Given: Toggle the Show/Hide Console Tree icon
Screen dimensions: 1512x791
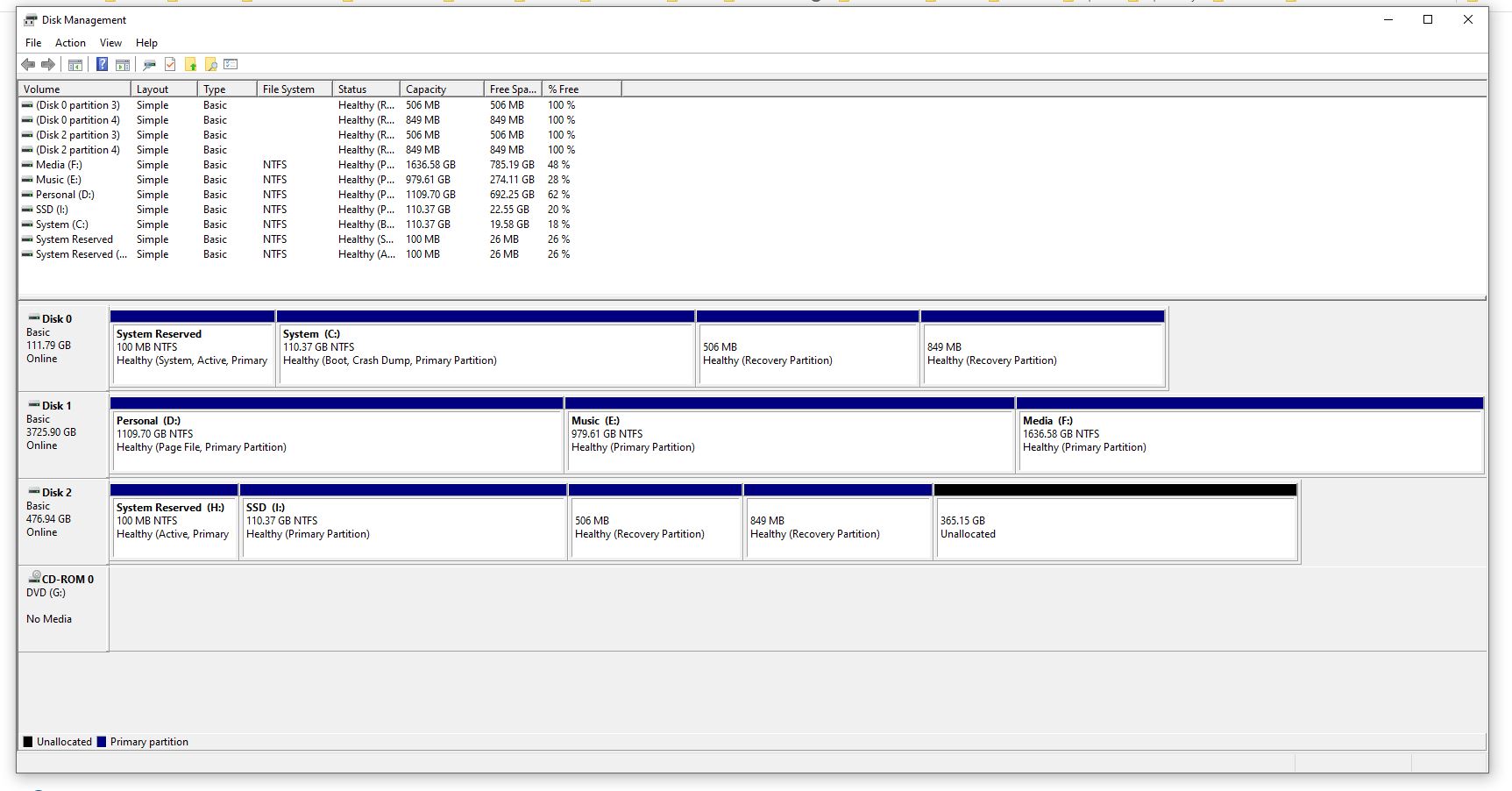Looking at the screenshot, I should (75, 64).
